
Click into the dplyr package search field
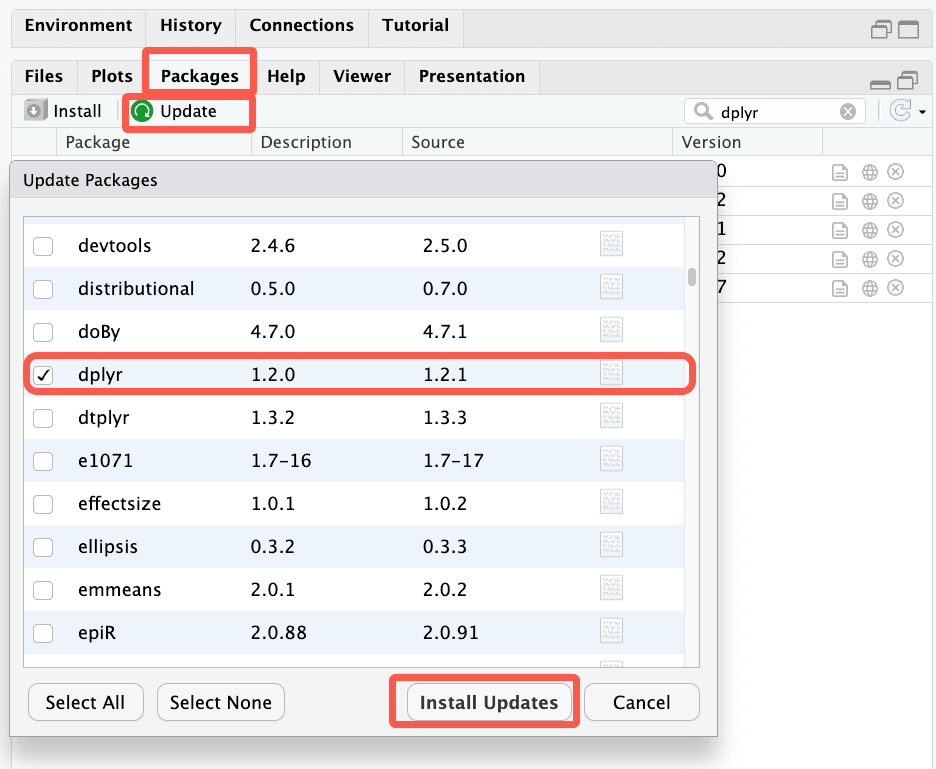coord(776,112)
